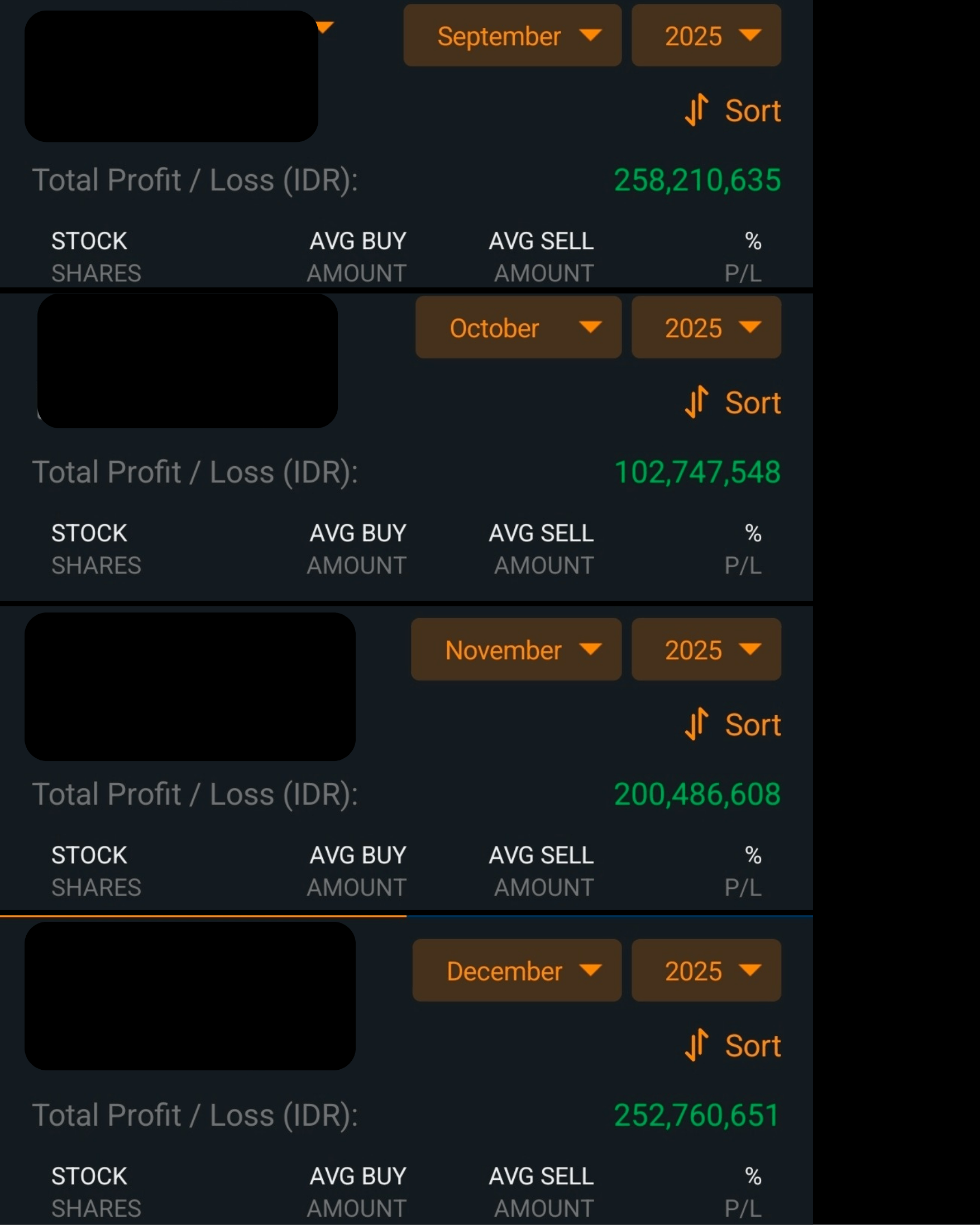This screenshot has width=980, height=1225.
Task: Open the October month dropdown
Action: (x=518, y=328)
